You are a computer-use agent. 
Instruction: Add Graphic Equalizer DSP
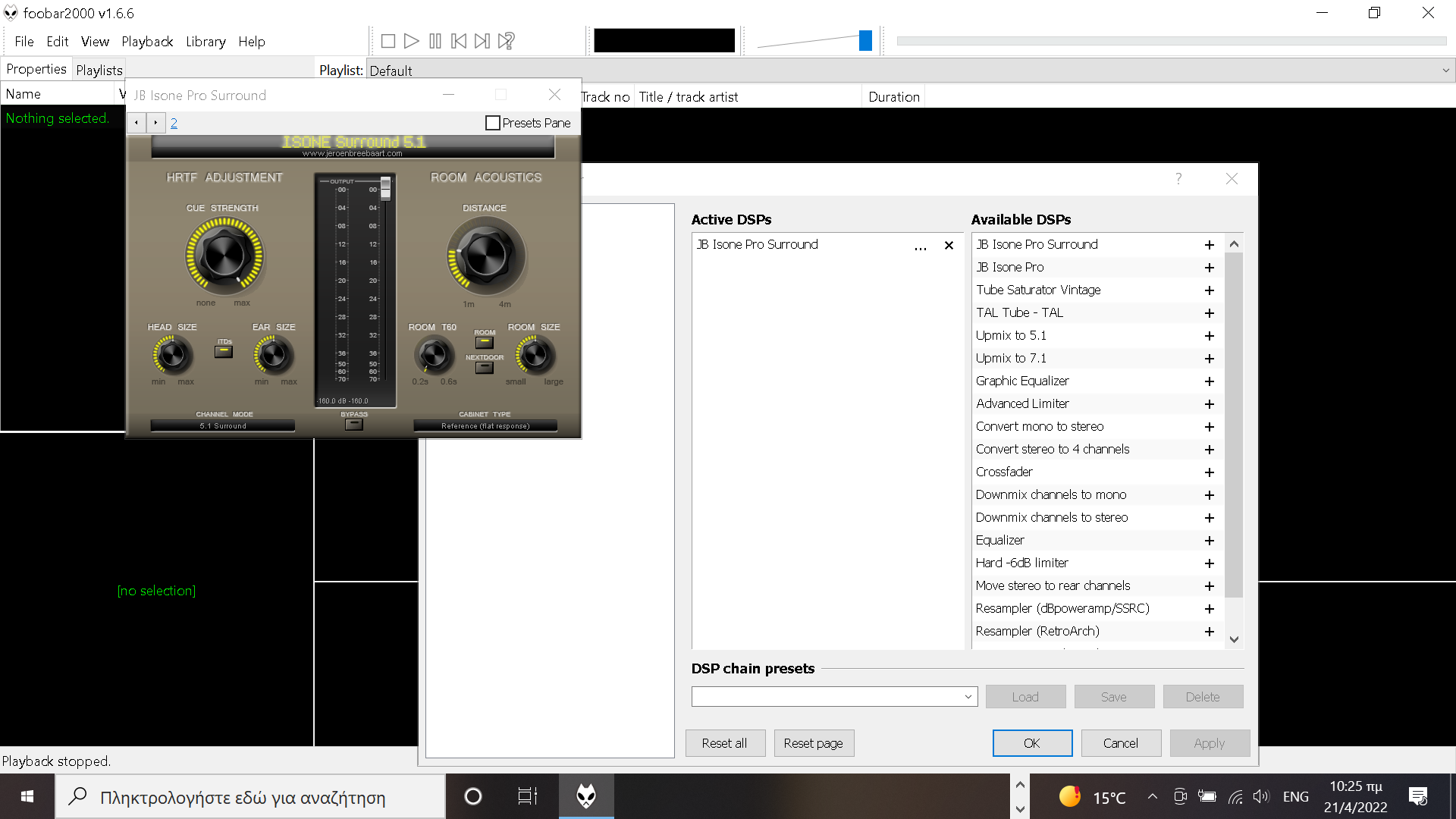click(x=1210, y=381)
